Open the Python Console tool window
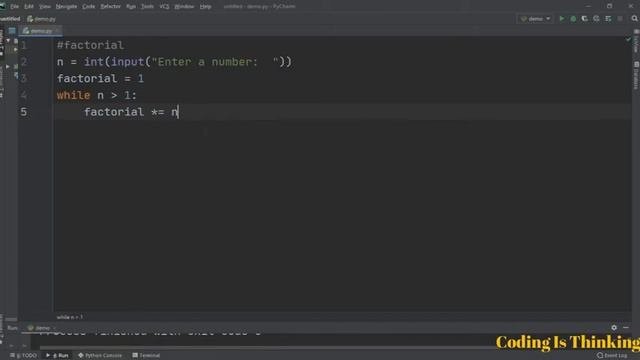This screenshot has height=360, width=640. (100, 356)
